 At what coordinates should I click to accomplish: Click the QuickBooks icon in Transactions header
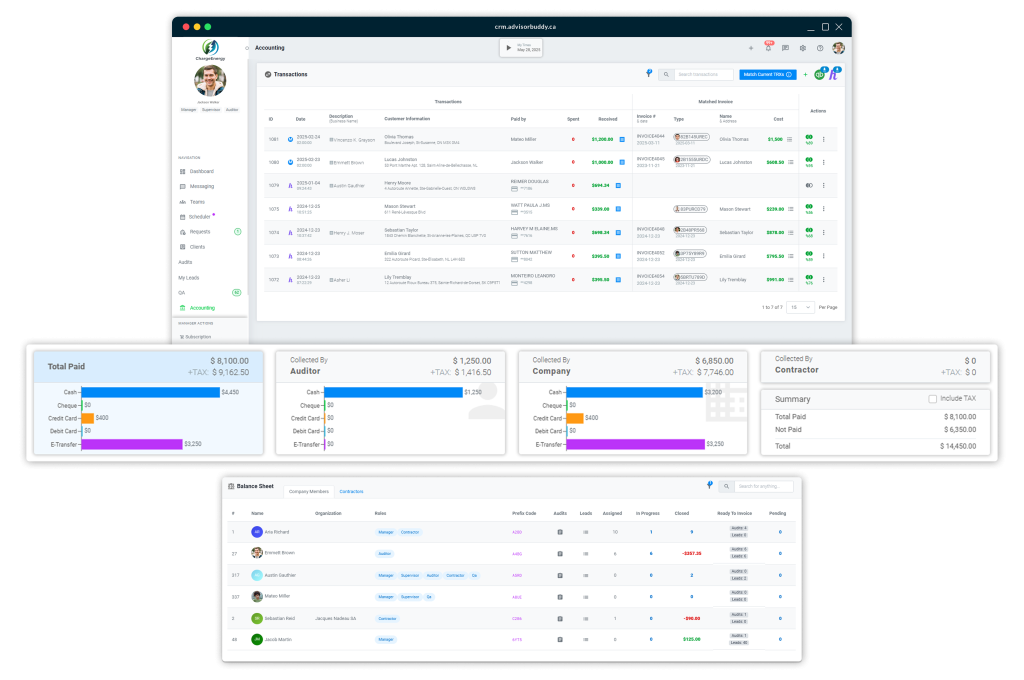pyautogui.click(x=820, y=75)
